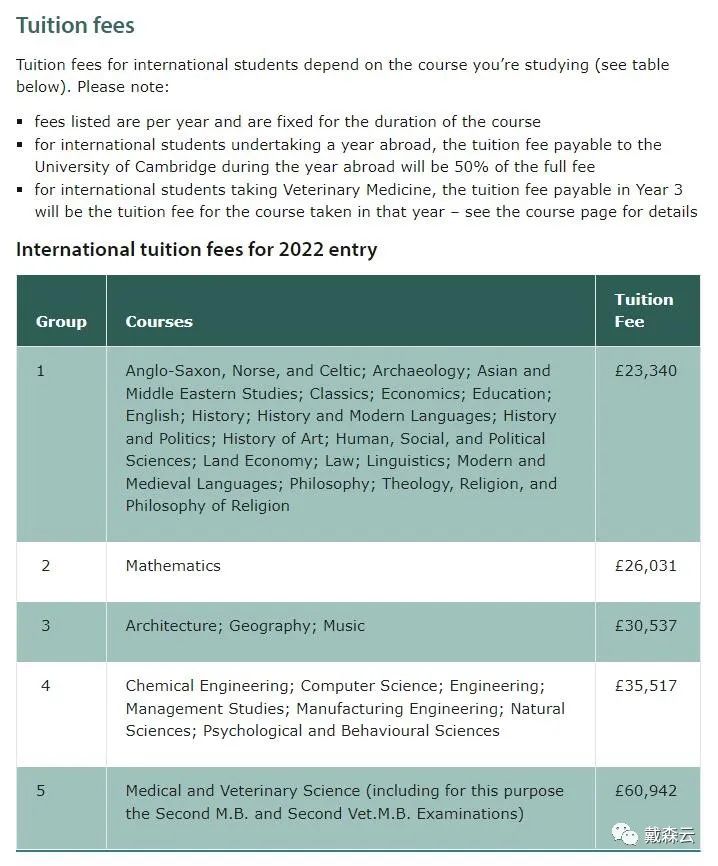Click the Medical and Veterinary Science row
This screenshot has width=718, height=866.
(344, 802)
